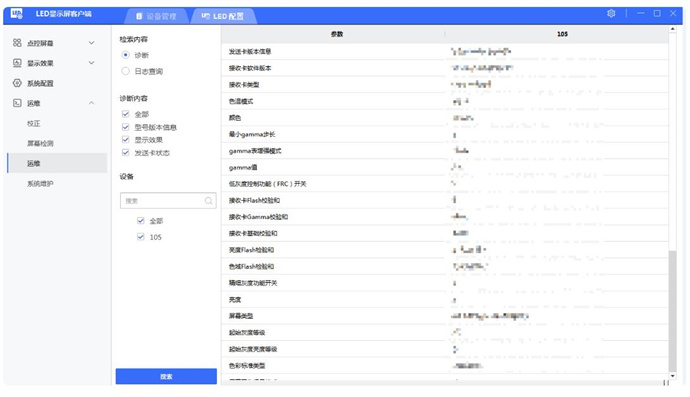Select the 发送卡版本信息 row
The height and width of the screenshot is (397, 690).
click(x=445, y=51)
